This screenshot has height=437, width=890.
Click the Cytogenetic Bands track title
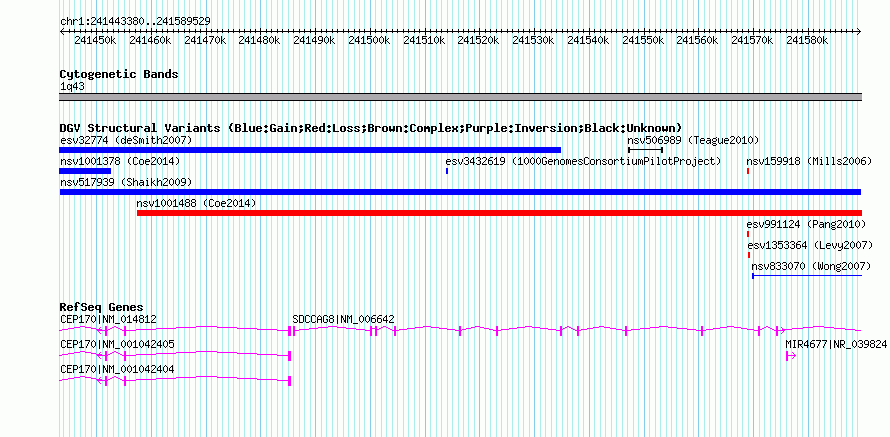tap(119, 74)
